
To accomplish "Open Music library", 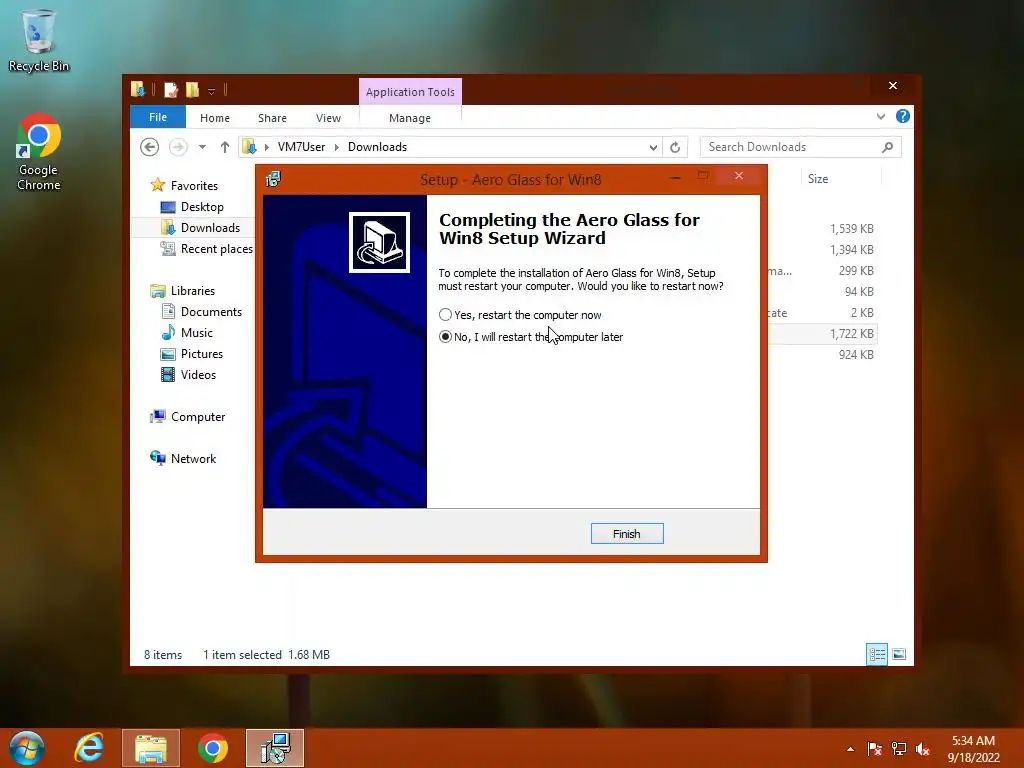I will pos(197,333).
